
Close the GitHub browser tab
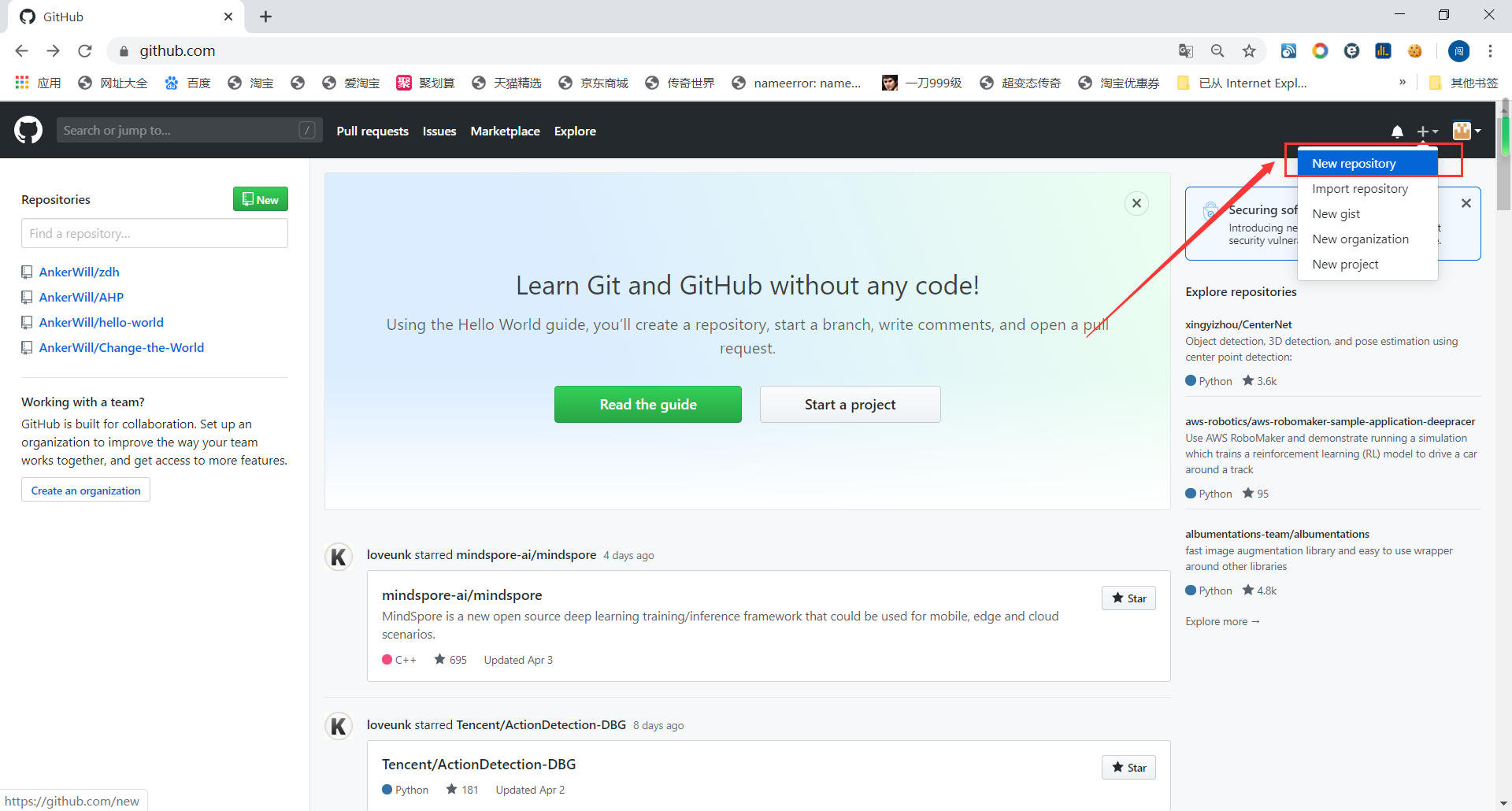[228, 17]
